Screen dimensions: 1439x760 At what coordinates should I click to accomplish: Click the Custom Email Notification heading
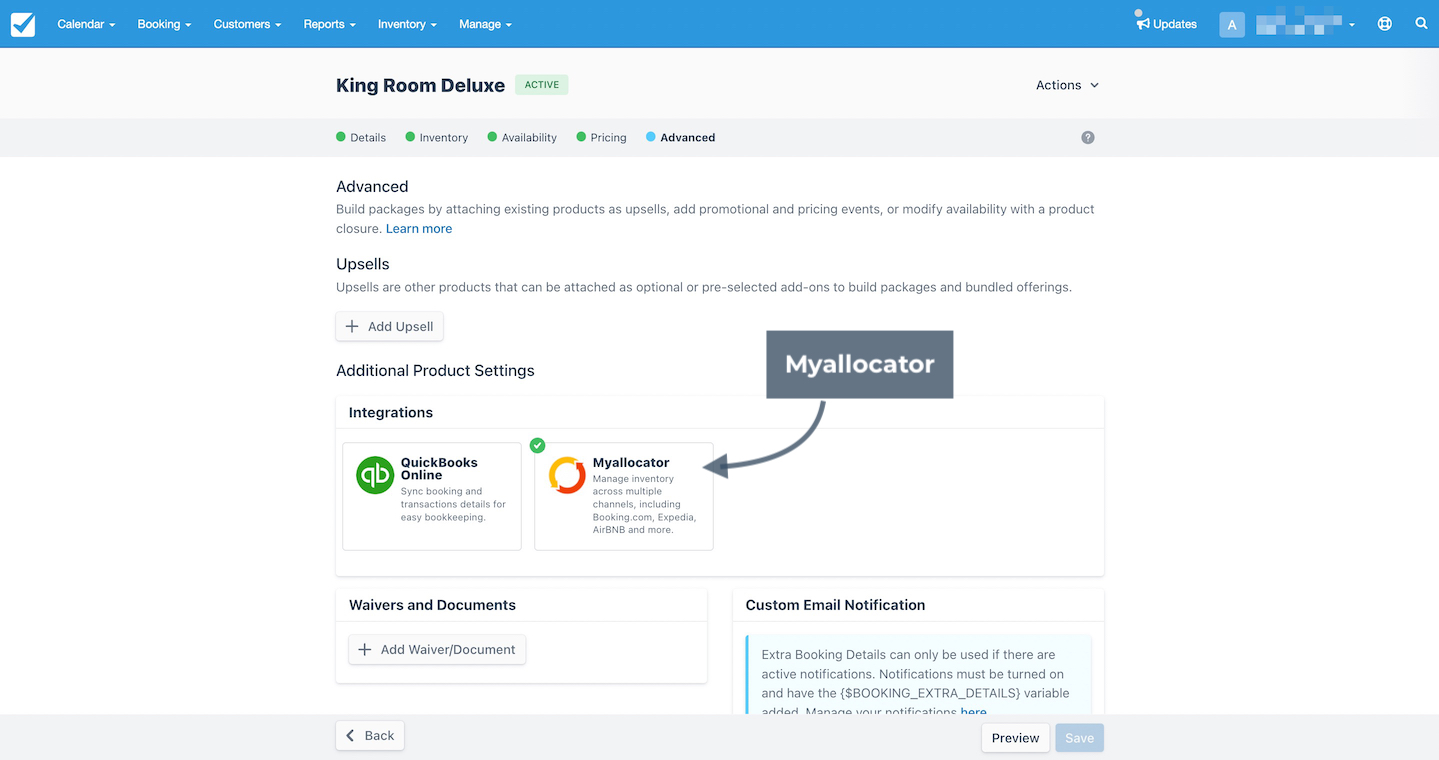(835, 605)
